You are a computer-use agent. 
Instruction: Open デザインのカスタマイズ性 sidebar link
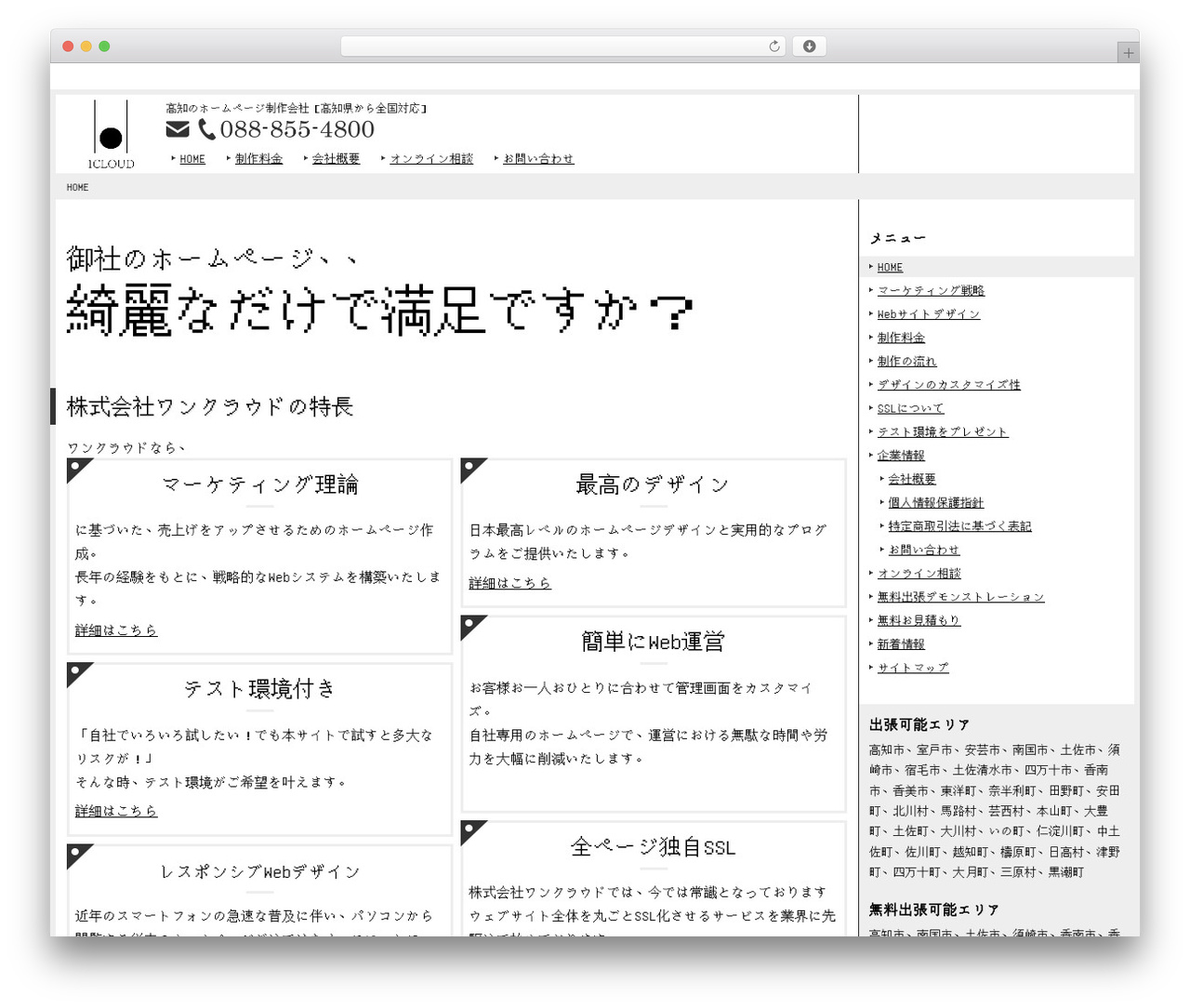point(949,385)
